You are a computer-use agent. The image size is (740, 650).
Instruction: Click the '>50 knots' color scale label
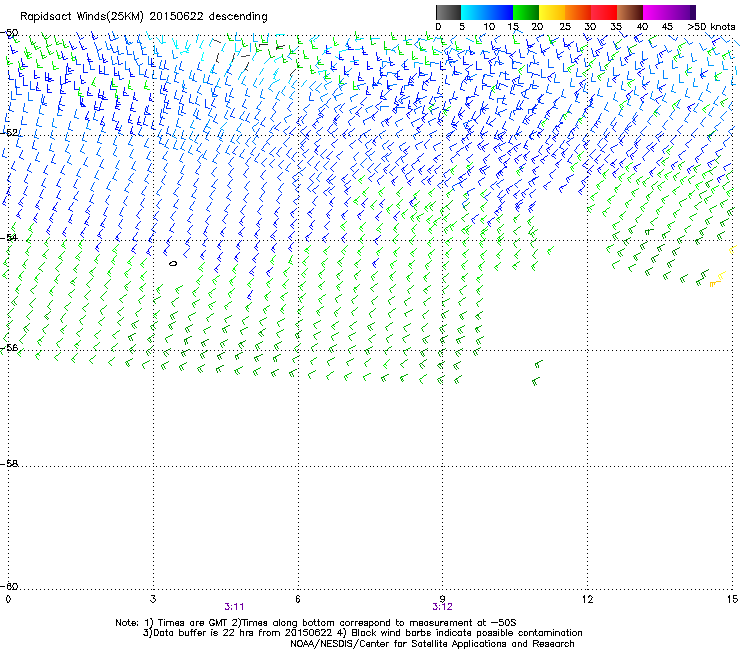[x=711, y=27]
